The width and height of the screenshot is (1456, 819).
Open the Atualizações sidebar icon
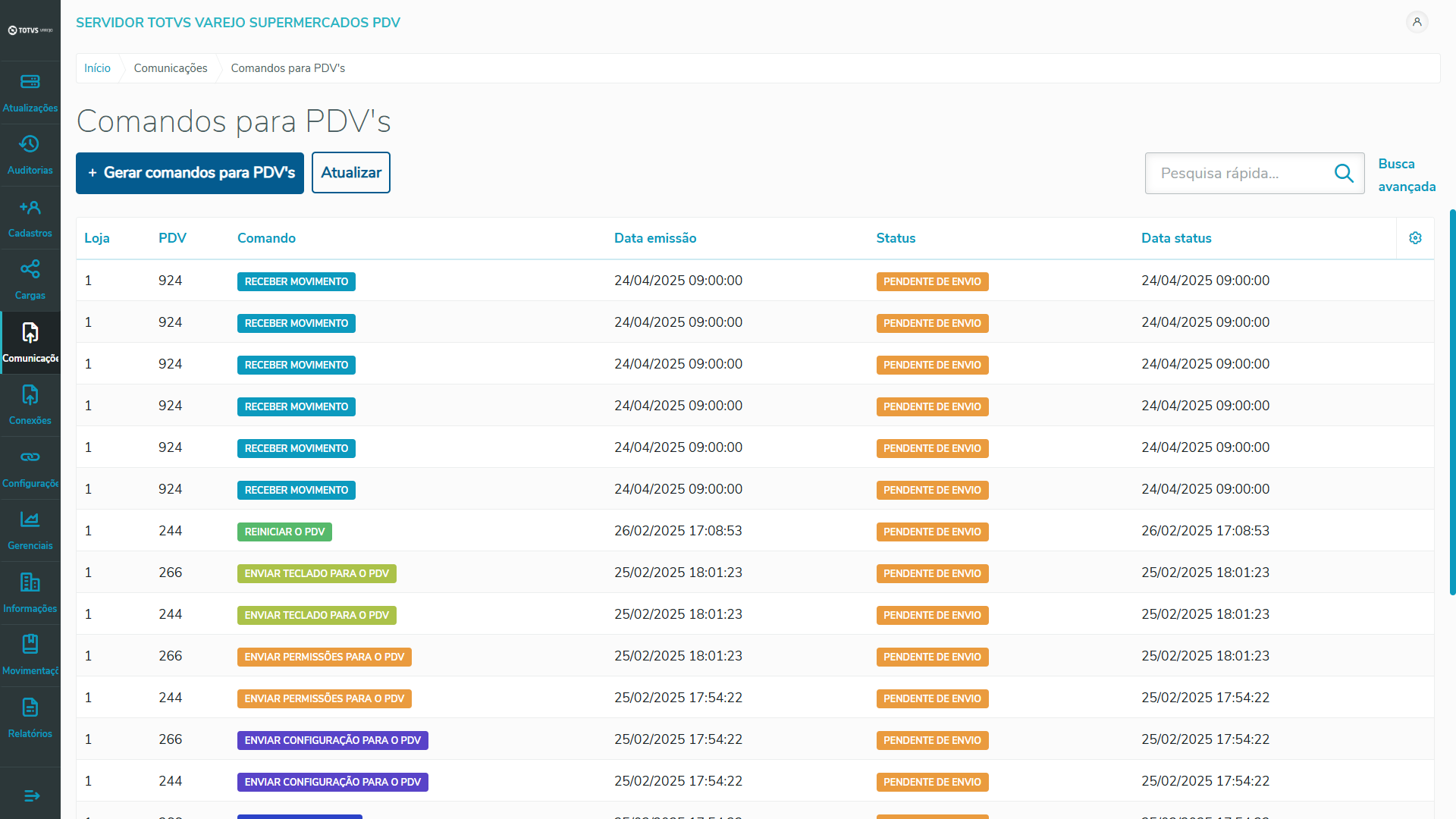30,82
